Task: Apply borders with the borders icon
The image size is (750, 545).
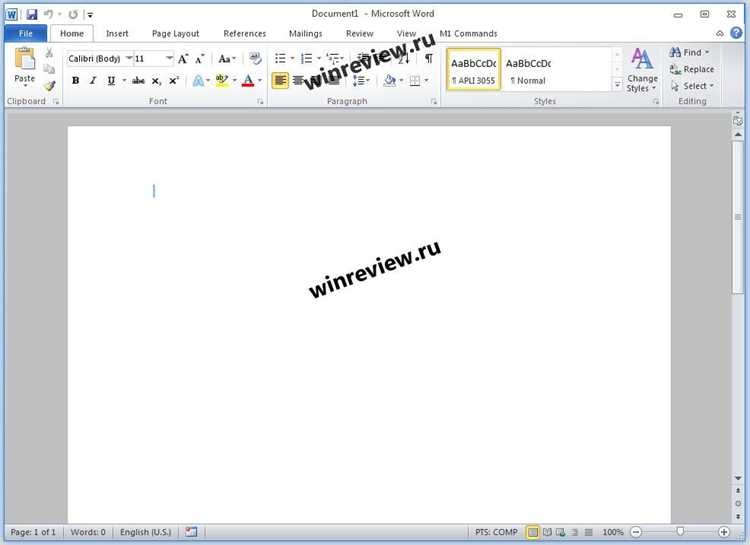Action: [x=415, y=81]
